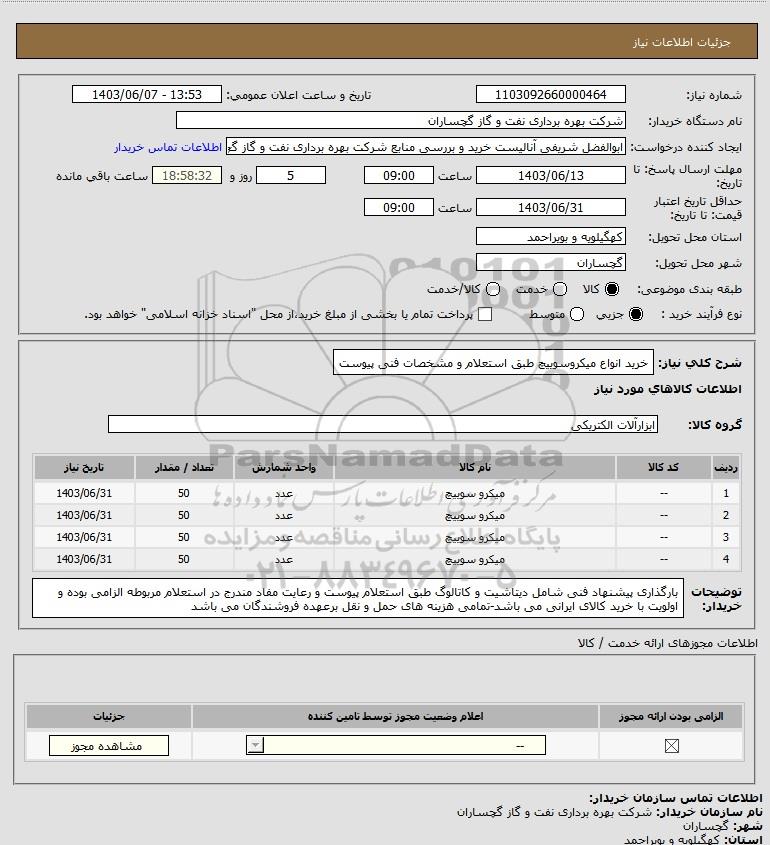Click the need number field 1103092660000464

coord(551,94)
